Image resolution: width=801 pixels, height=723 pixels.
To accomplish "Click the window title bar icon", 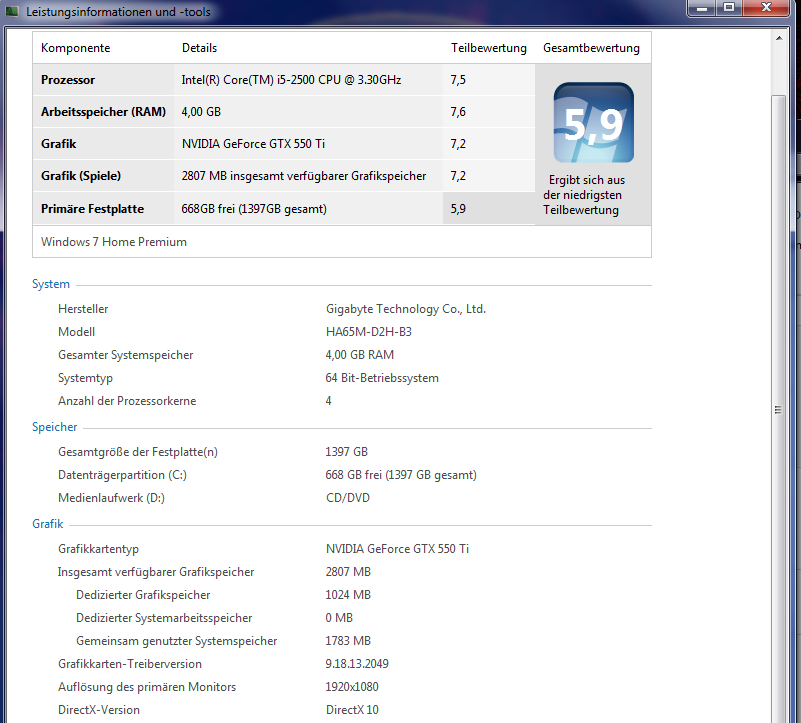I will (12, 11).
